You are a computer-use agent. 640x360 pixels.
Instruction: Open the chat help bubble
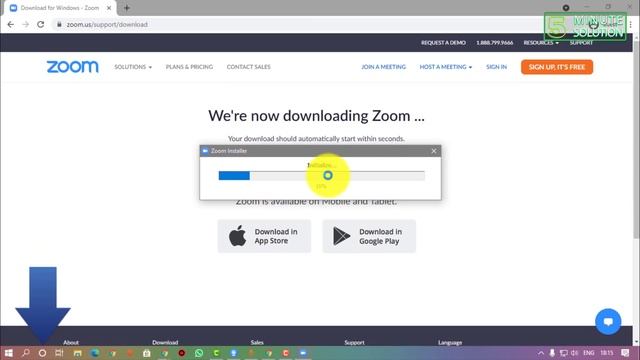coord(608,322)
